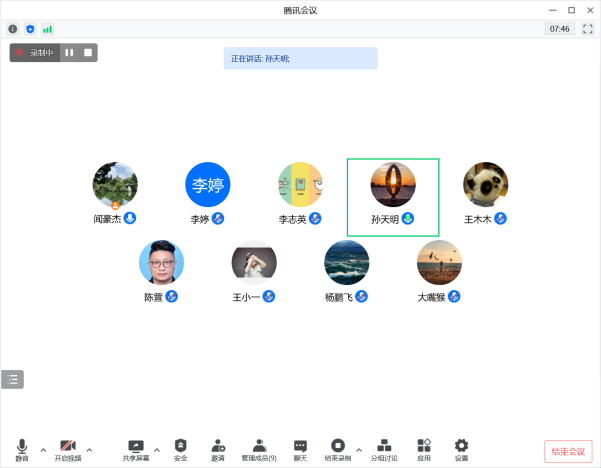Select participant 孙天明's avatar

(x=392, y=185)
